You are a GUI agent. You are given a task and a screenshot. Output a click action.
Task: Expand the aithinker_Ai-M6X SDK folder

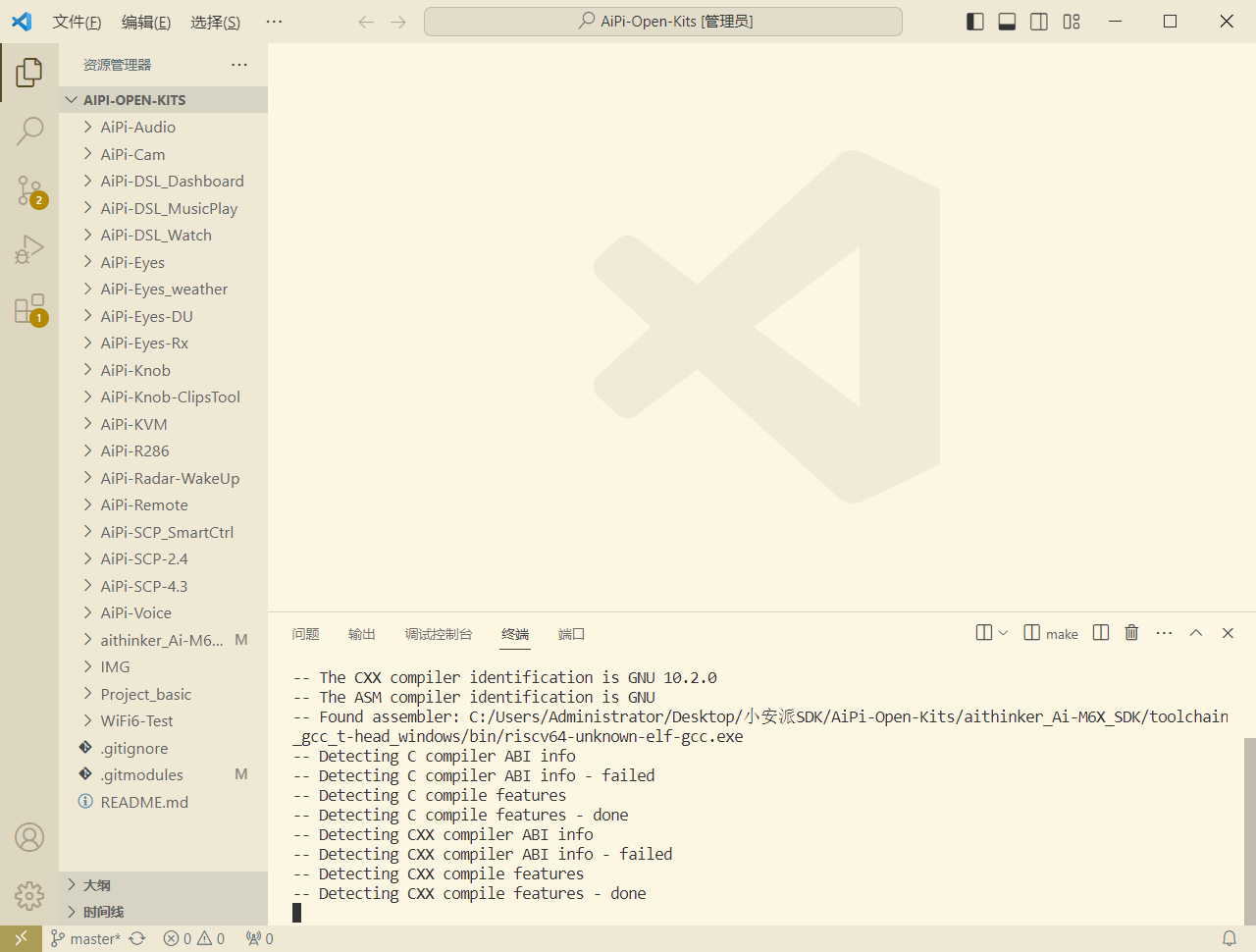163,640
